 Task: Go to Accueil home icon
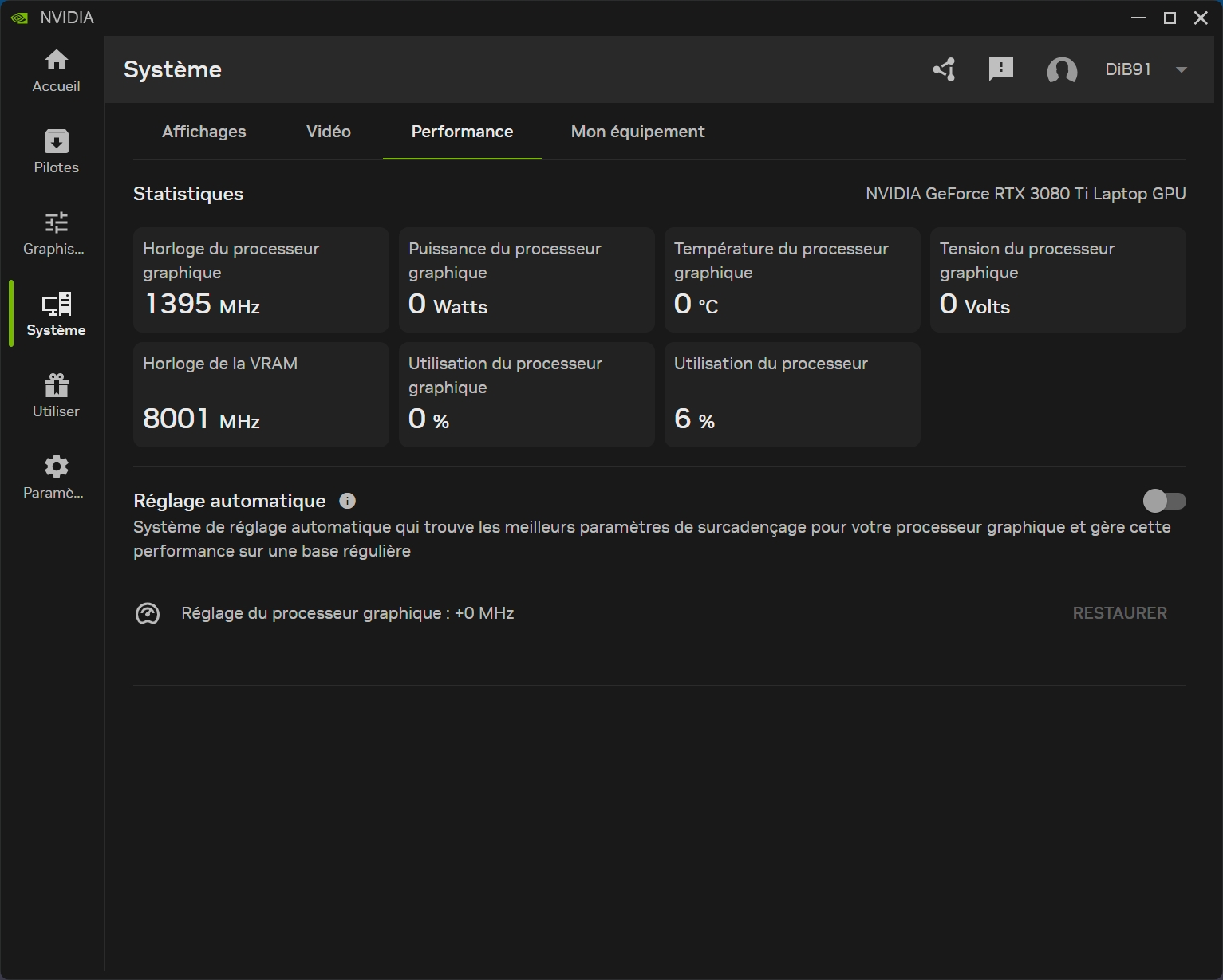pyautogui.click(x=56, y=60)
